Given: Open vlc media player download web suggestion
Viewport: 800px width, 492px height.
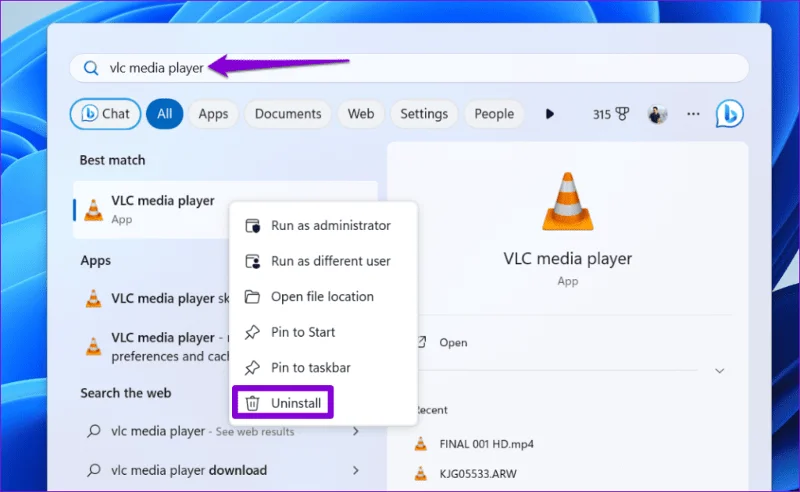Looking at the screenshot, I should pyautogui.click(x=189, y=471).
